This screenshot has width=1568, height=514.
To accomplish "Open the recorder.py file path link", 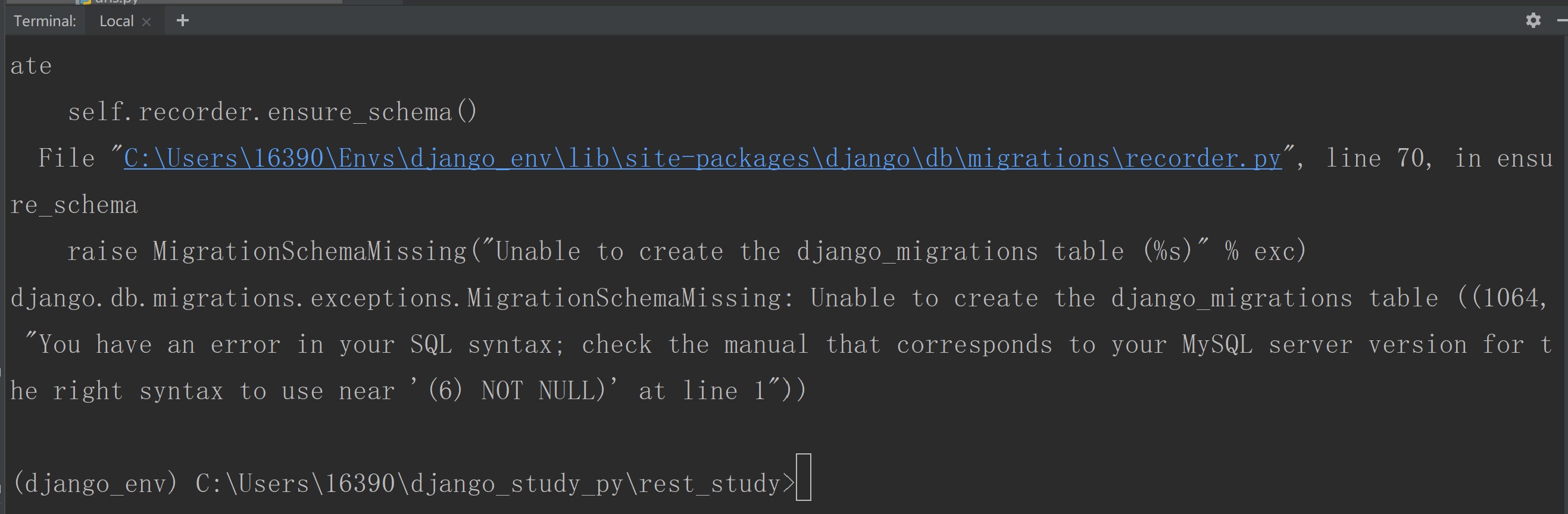I will [702, 158].
